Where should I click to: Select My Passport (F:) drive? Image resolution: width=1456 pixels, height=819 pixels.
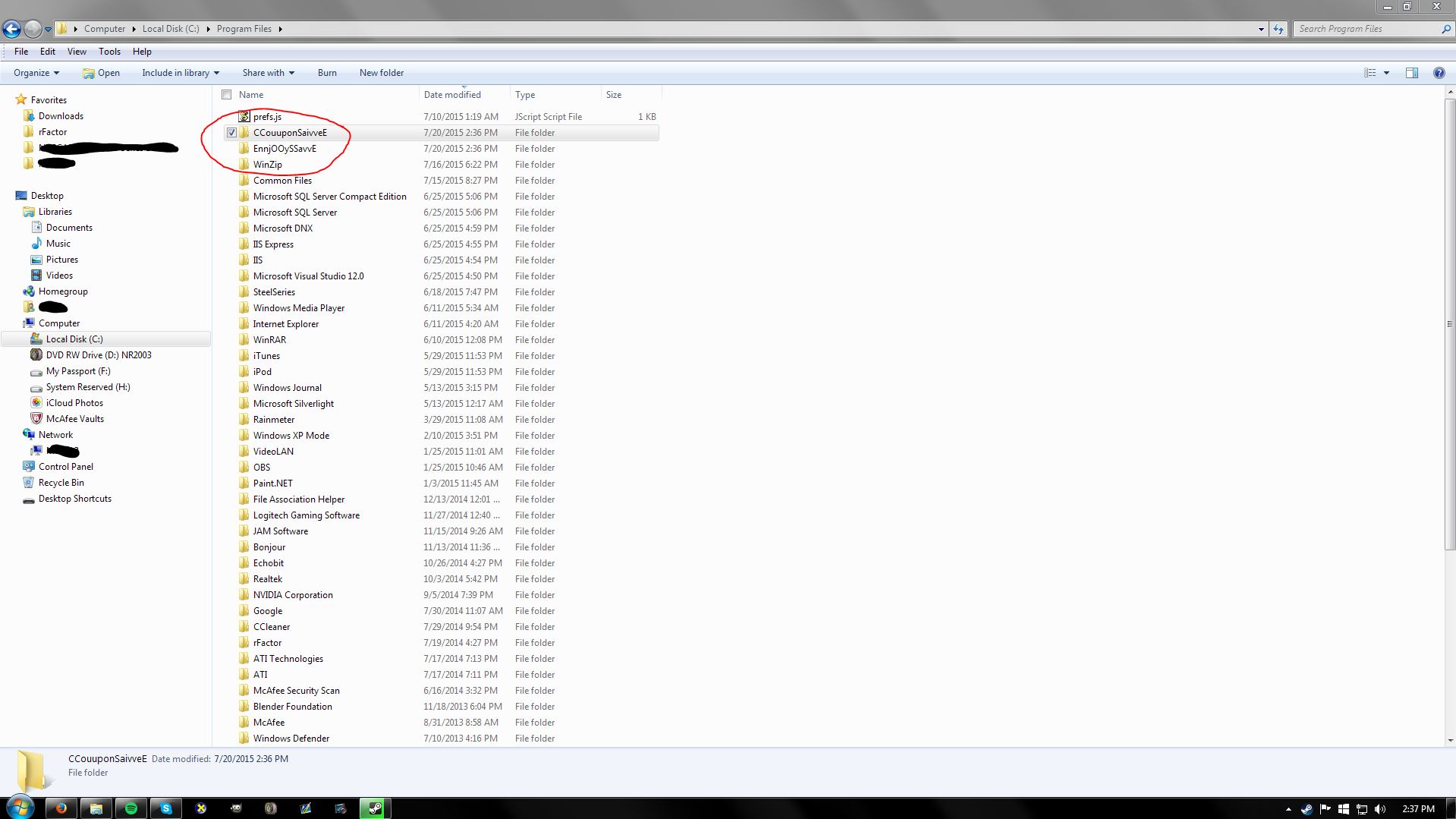click(77, 371)
